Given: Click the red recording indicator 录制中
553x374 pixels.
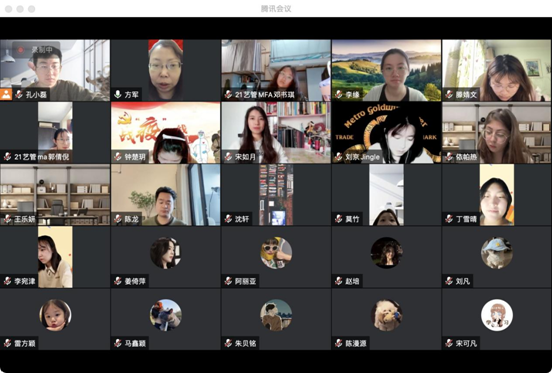Looking at the screenshot, I should coord(36,50).
